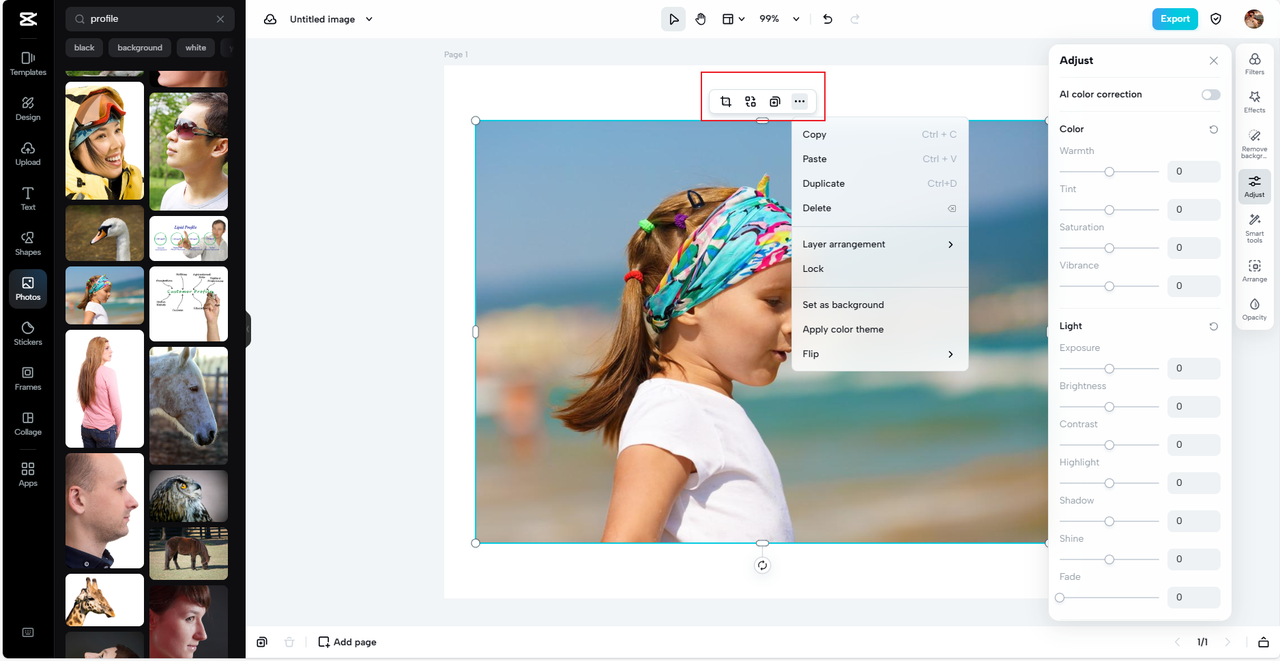
Task: Reset the Color adjustments
Action: click(1213, 130)
